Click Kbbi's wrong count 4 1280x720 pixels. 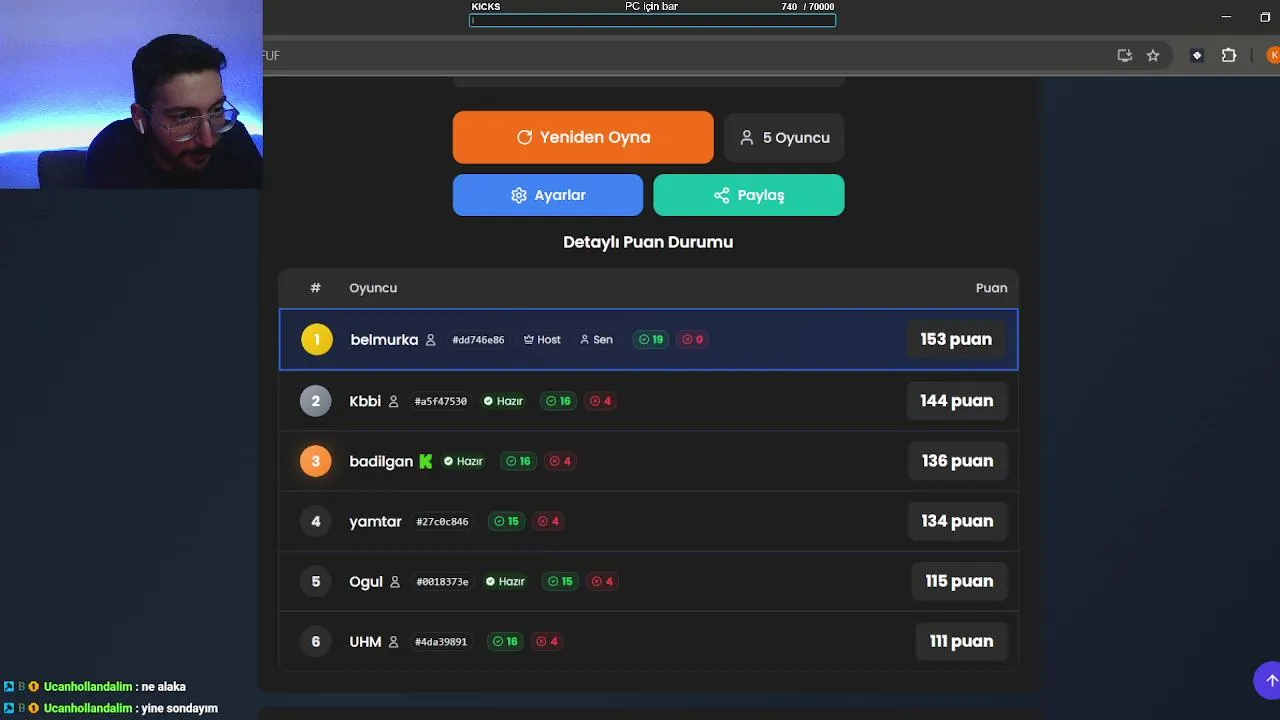[x=601, y=401]
